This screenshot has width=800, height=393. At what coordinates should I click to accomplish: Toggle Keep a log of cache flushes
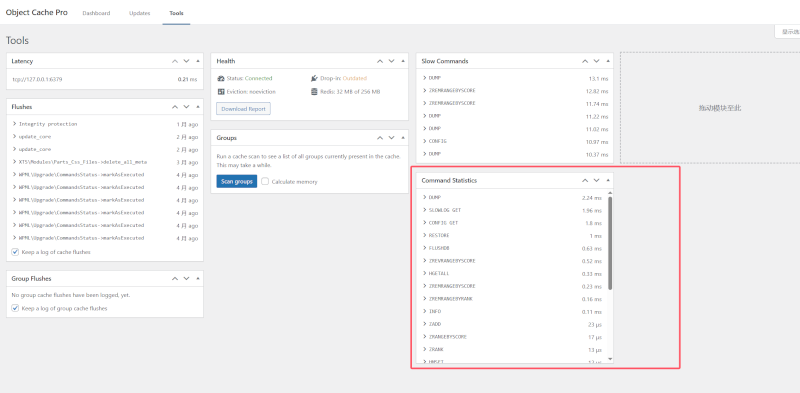15,252
